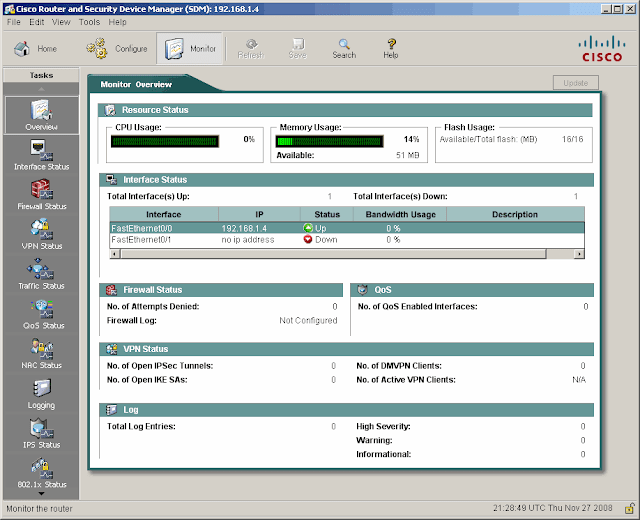Viewport: 640px width, 520px height.
Task: Click the Firewall Status section header icon
Action: tap(111, 290)
